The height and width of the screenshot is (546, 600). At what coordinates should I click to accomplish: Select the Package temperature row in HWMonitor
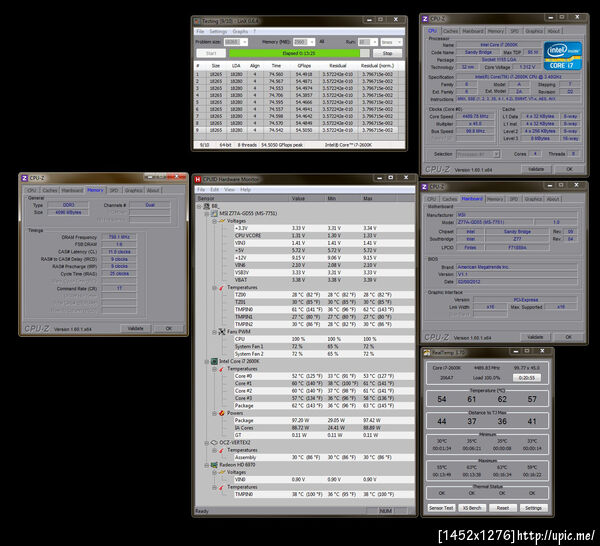(x=324, y=406)
